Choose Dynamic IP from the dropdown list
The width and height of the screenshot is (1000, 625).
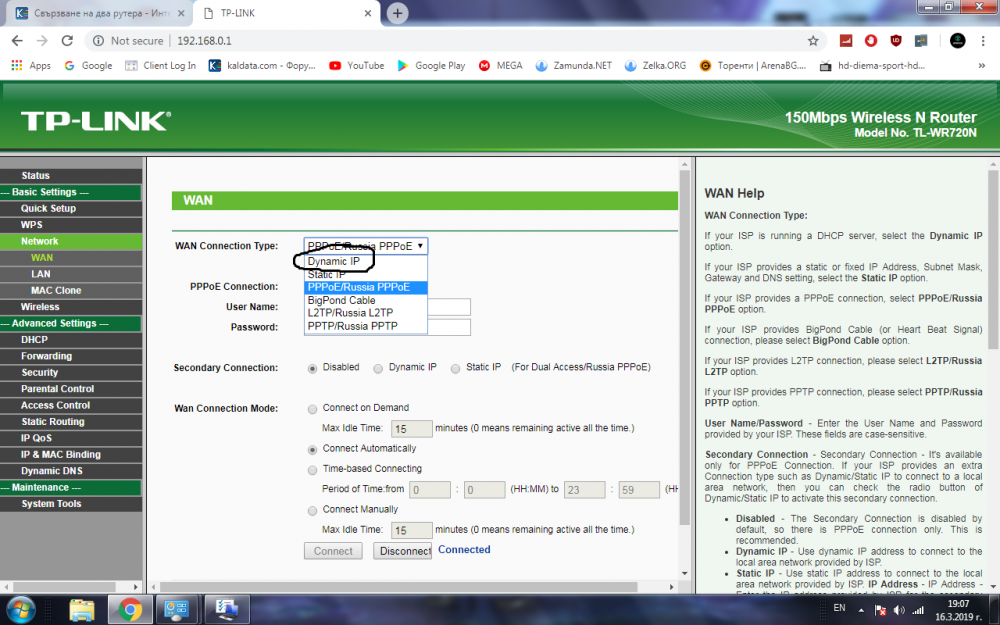[x=365, y=261]
